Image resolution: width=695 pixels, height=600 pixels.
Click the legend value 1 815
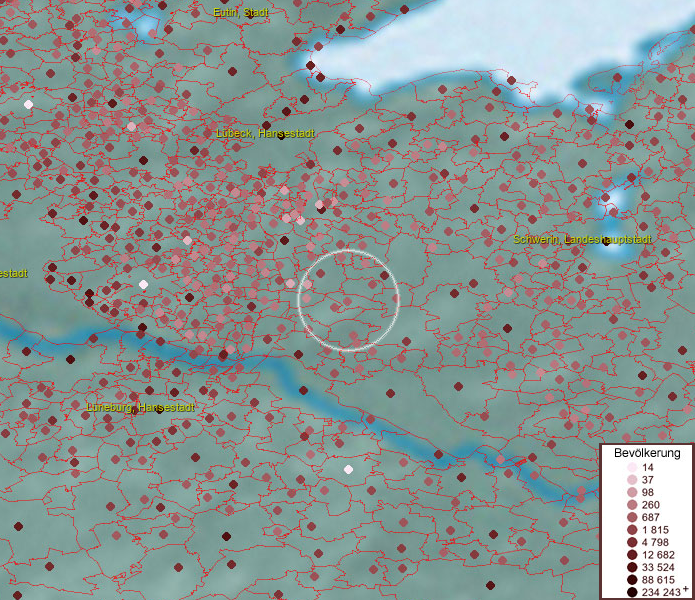pyautogui.click(x=655, y=530)
